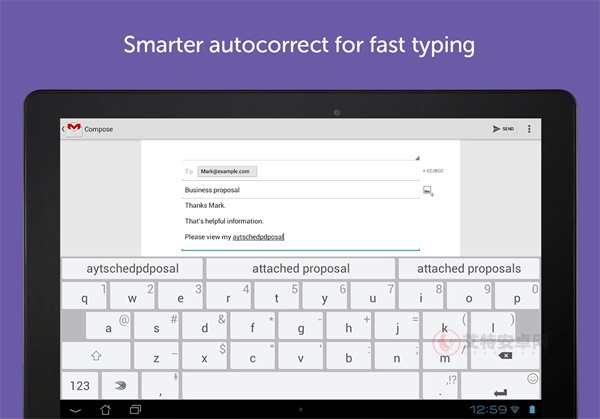Tap the battery status icon

(x=532, y=410)
